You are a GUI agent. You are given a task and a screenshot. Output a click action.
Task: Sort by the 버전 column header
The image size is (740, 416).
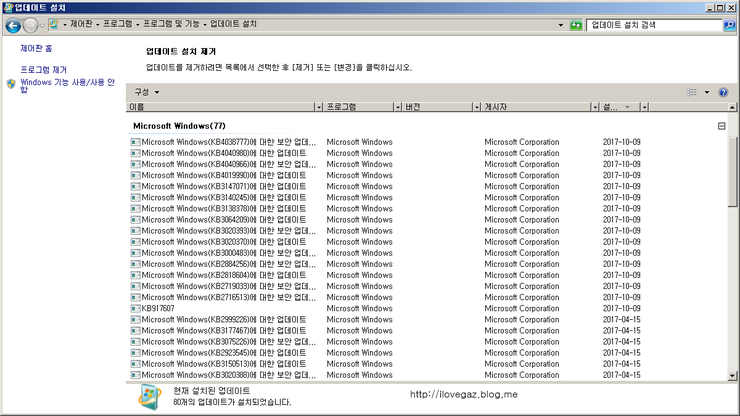coord(437,107)
